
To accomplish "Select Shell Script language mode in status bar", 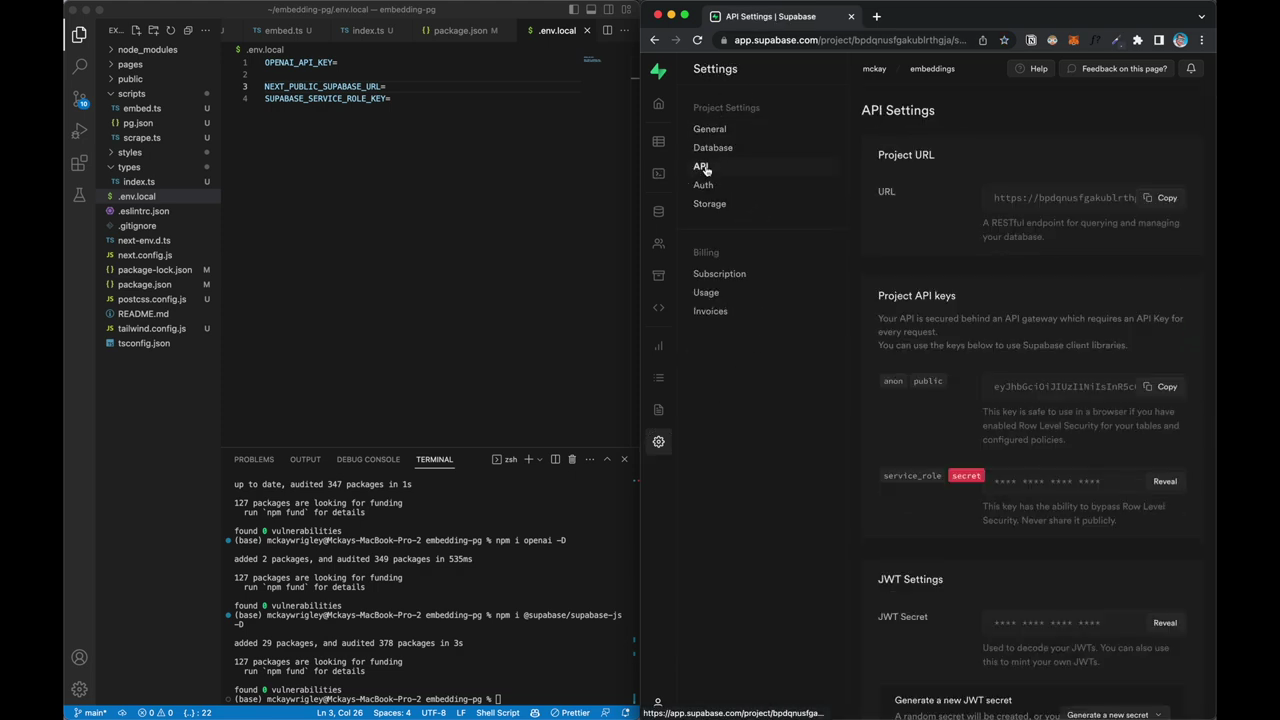I will click(x=497, y=713).
